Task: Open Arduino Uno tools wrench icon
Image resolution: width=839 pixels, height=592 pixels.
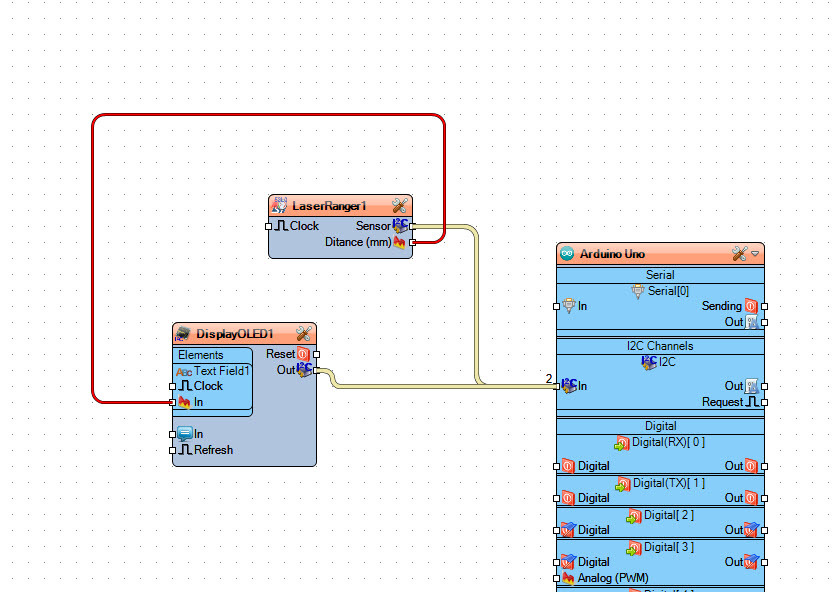Action: click(739, 254)
